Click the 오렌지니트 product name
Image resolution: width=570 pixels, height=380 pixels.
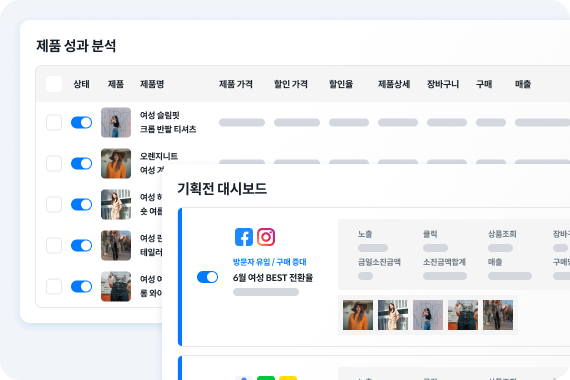(159, 156)
